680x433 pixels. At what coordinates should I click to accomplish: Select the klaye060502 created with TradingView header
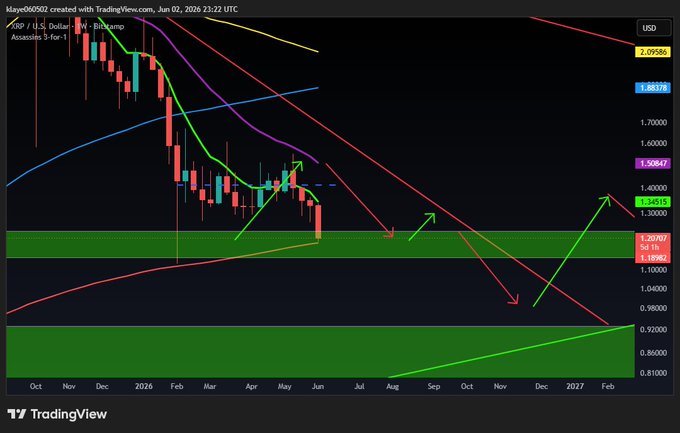point(122,9)
